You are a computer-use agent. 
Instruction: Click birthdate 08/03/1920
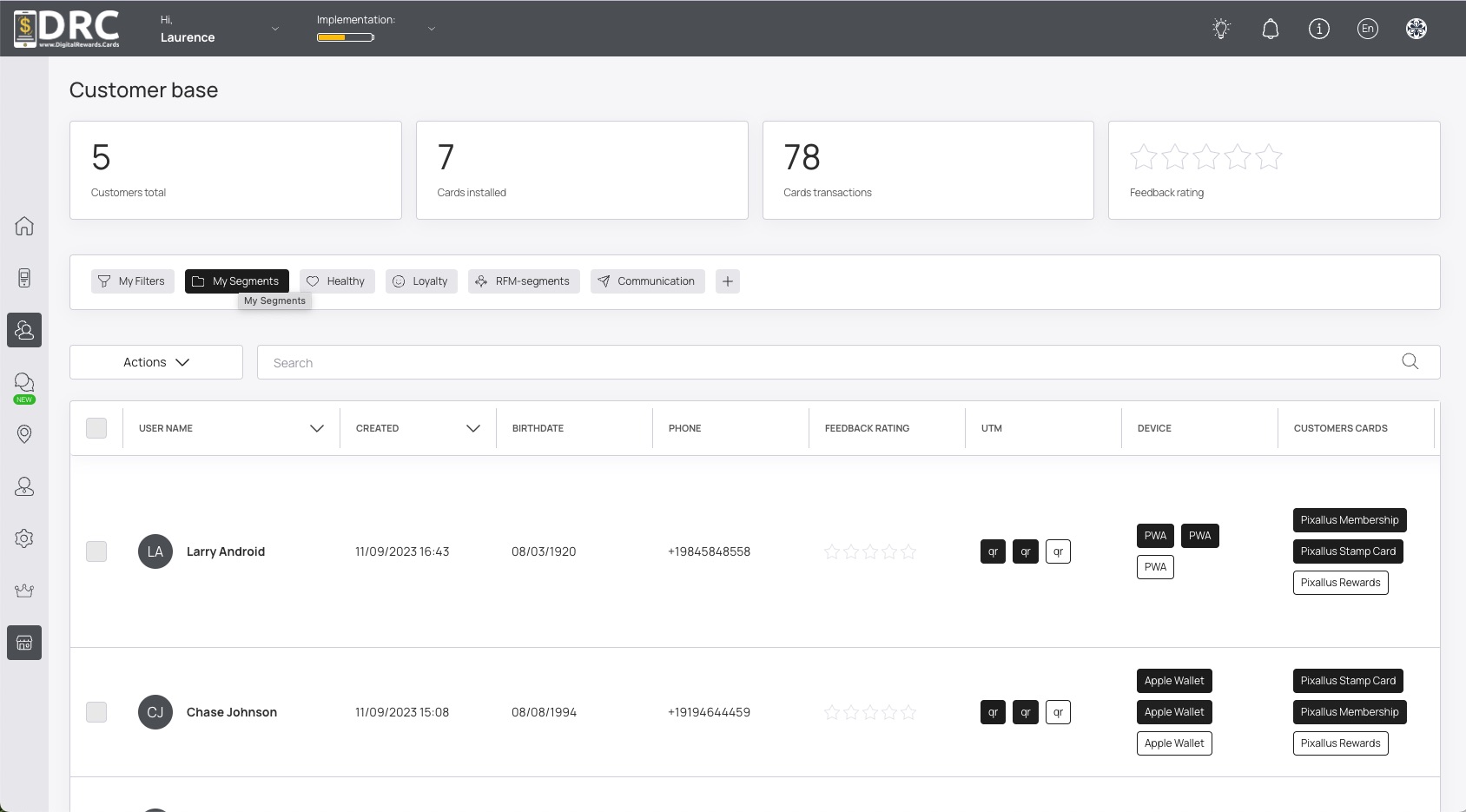(544, 551)
